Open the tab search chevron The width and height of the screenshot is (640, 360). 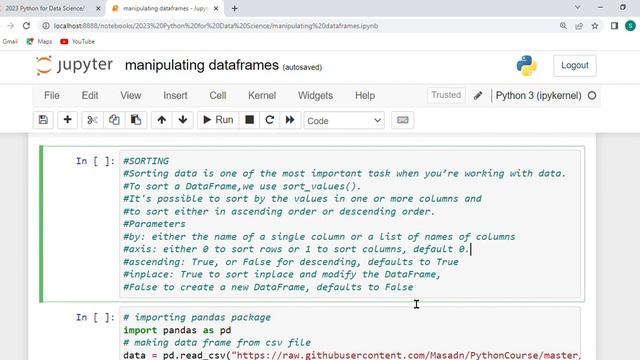click(x=578, y=7)
